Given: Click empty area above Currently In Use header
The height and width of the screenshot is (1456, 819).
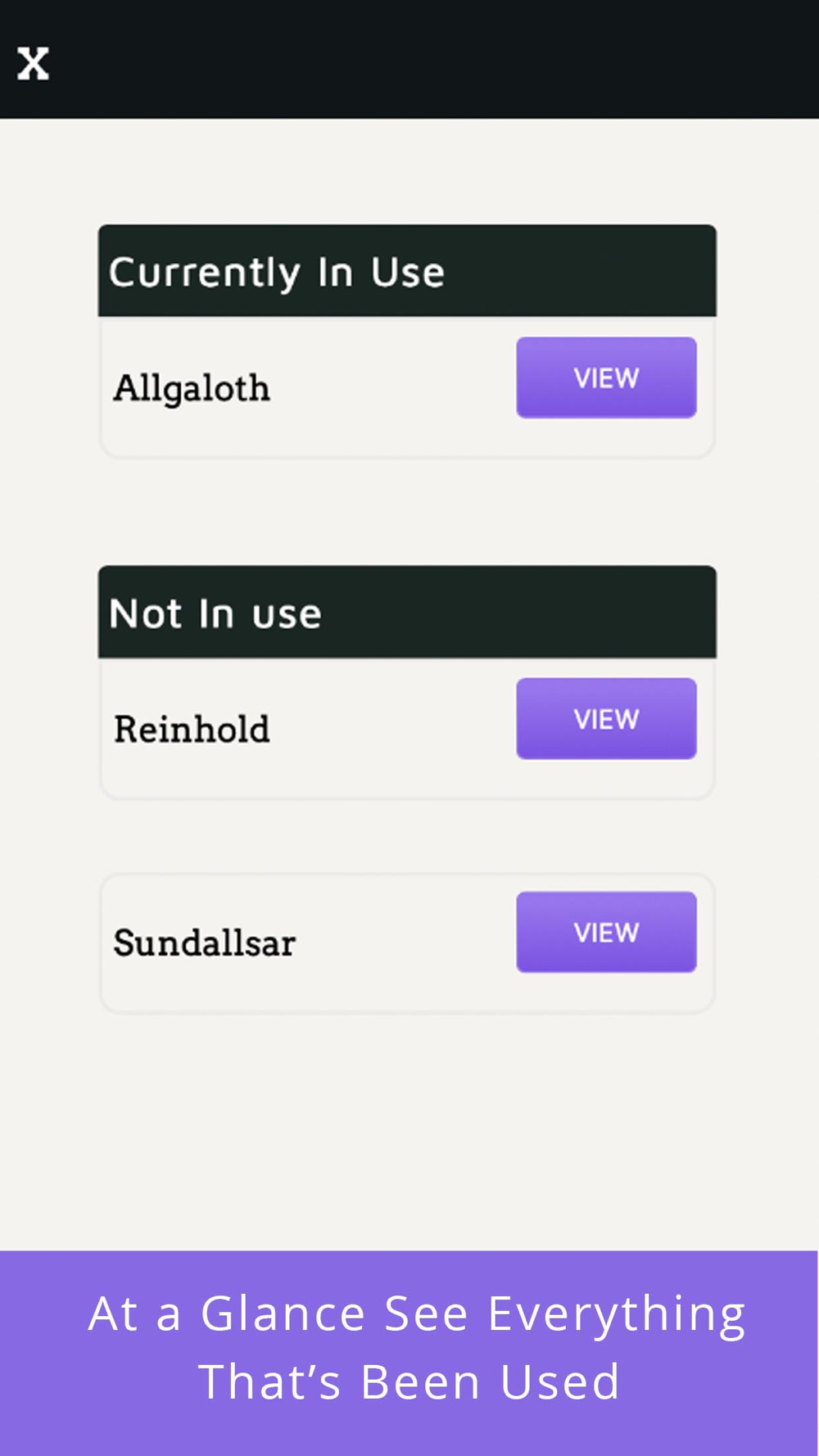Looking at the screenshot, I should 407,171.
